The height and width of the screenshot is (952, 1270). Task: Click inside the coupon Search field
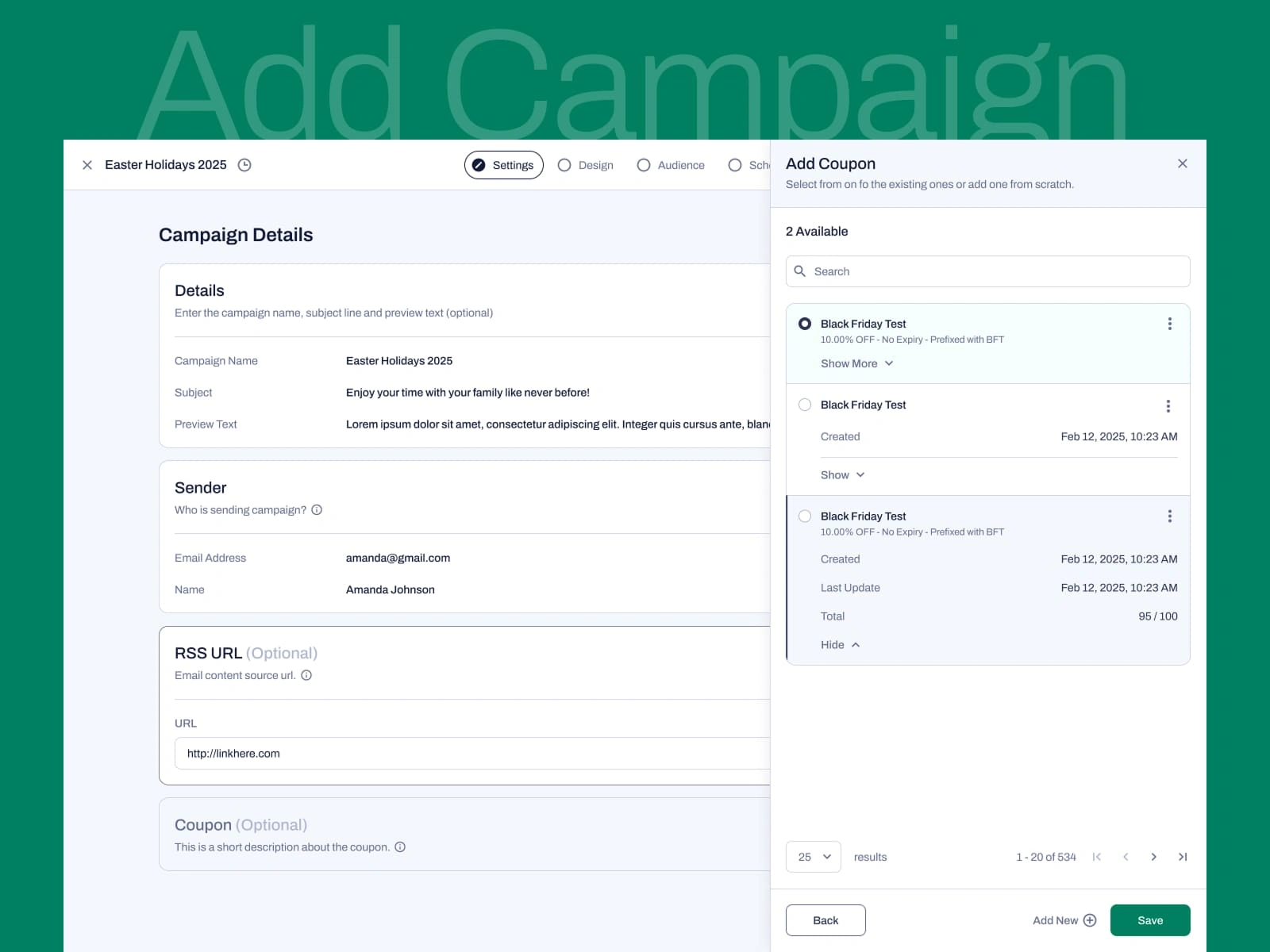tap(952, 271)
